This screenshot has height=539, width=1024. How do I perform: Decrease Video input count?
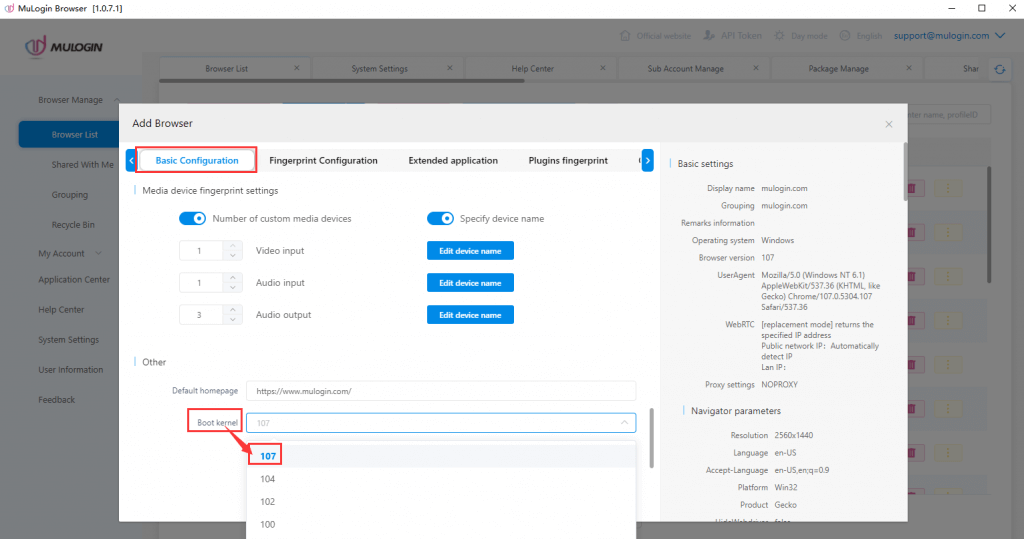click(x=232, y=255)
